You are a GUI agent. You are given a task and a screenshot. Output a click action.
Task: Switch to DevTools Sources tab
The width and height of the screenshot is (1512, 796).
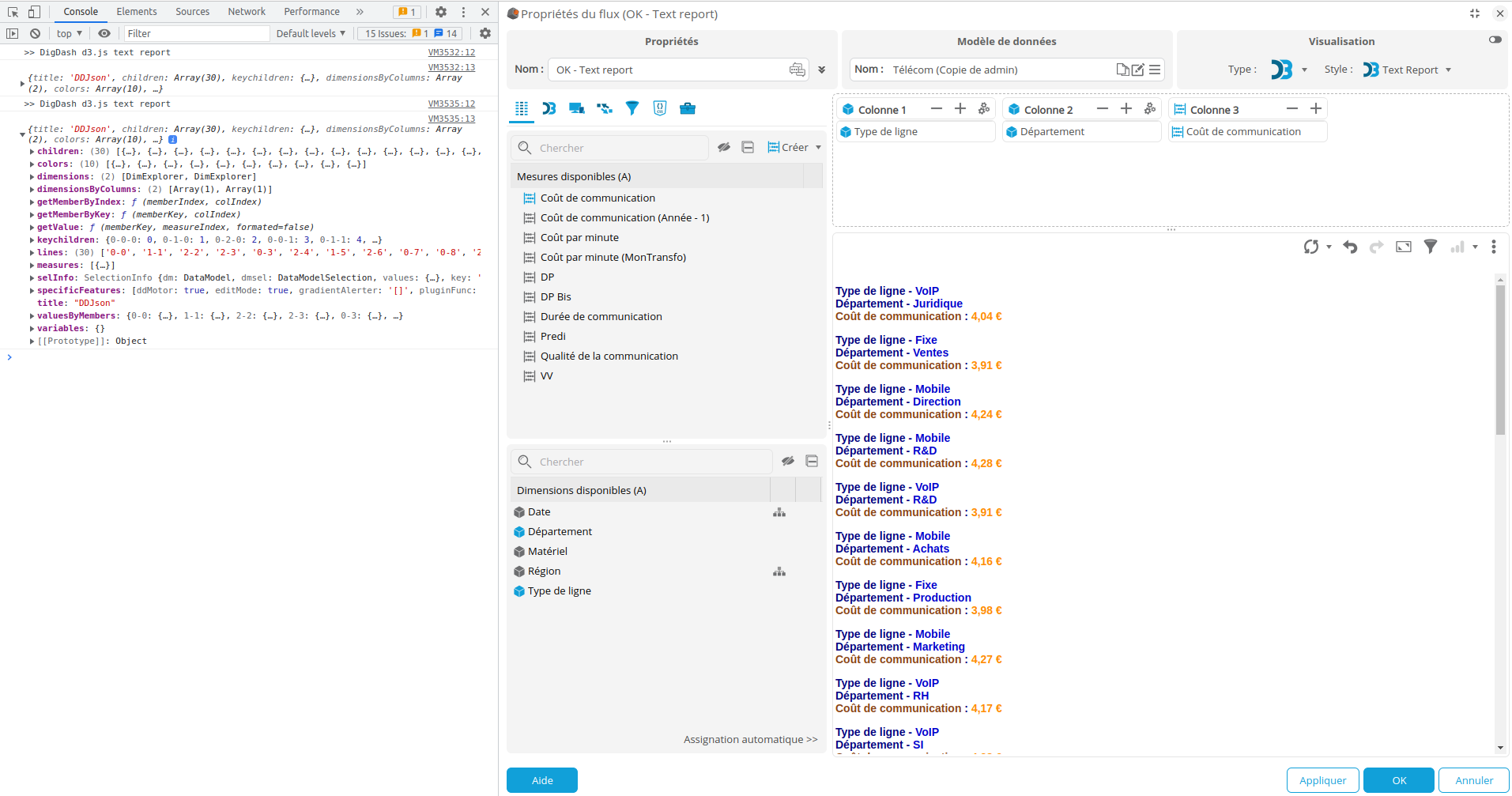tap(193, 11)
